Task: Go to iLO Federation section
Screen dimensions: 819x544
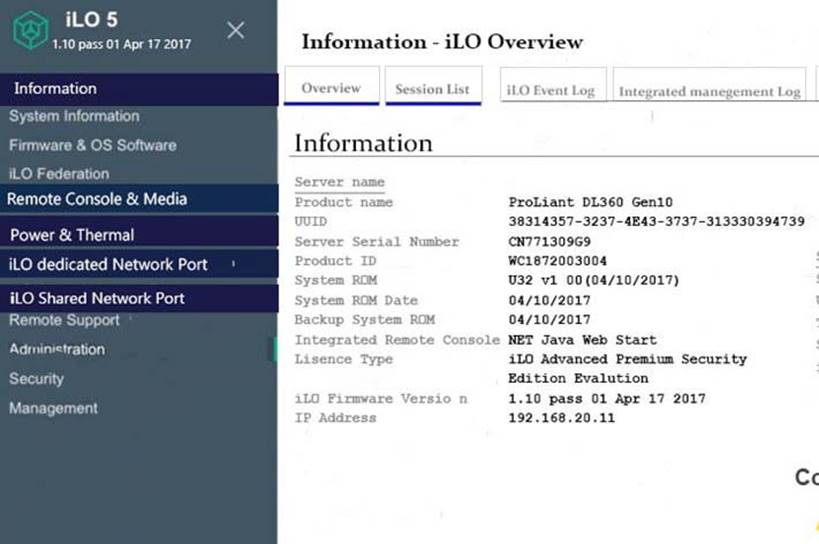Action: pos(59,174)
